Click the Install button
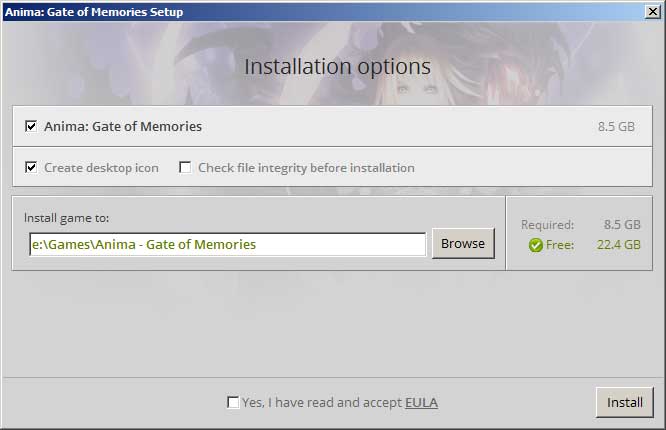Image resolution: width=666 pixels, height=430 pixels. (624, 402)
